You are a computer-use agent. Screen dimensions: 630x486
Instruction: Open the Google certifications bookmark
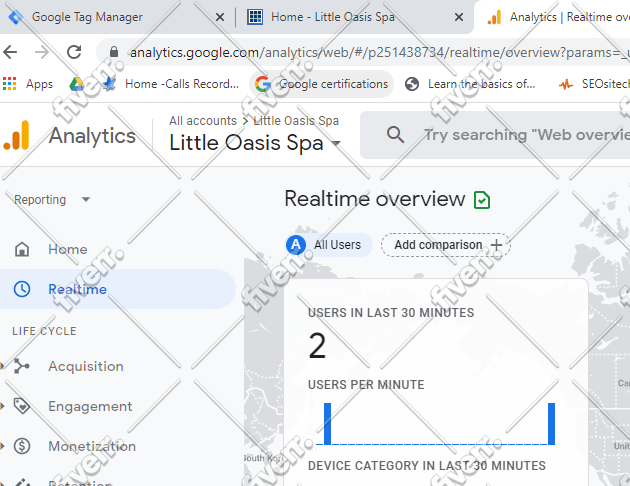pos(321,84)
